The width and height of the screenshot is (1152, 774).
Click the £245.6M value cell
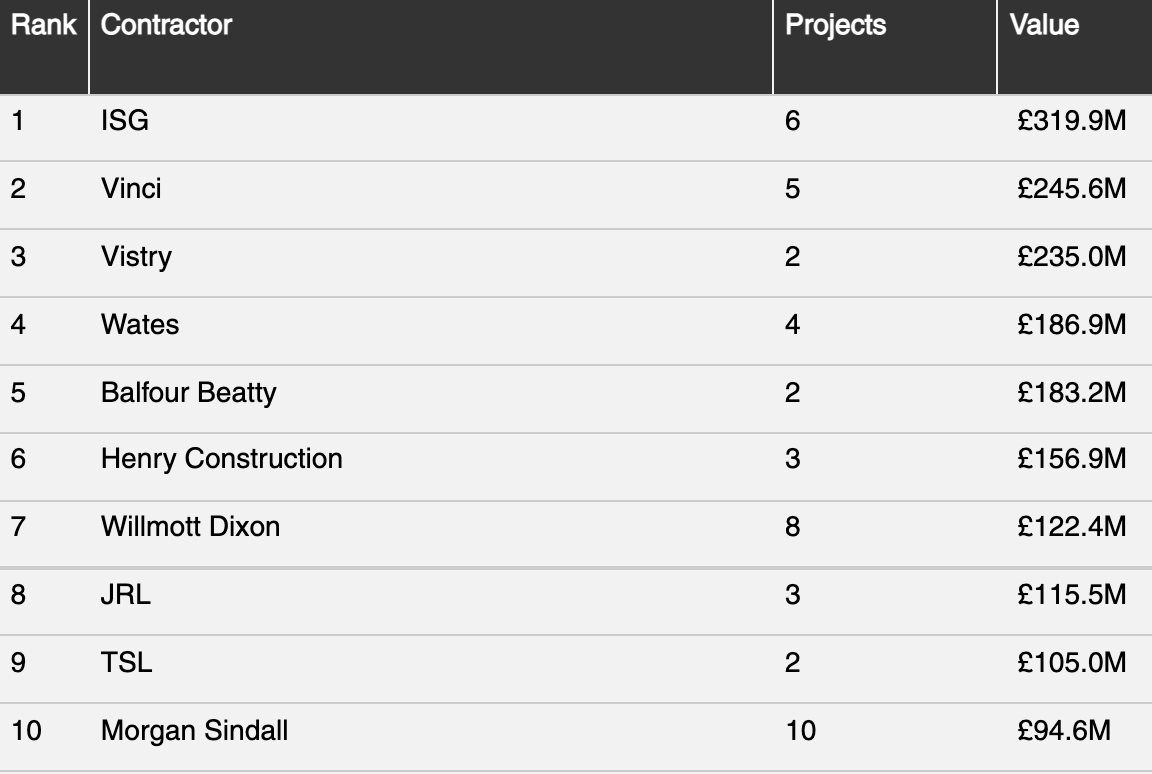pyautogui.click(x=1071, y=189)
